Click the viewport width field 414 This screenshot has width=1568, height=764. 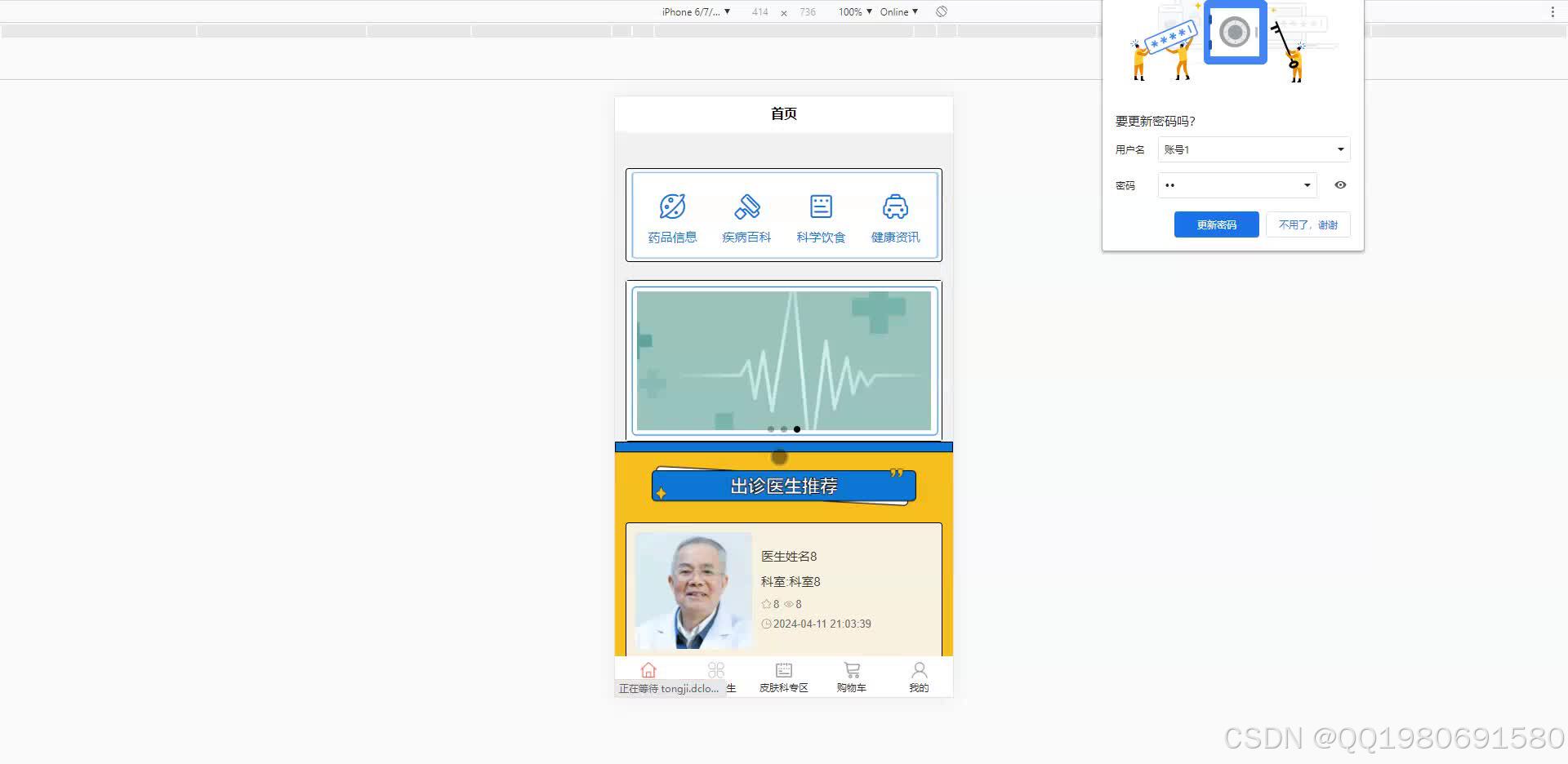[759, 11]
